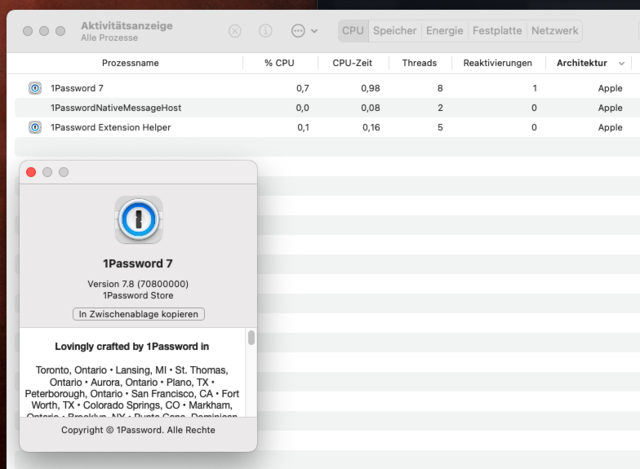
Task: Click the Version 7.8 (70800000) text
Action: pos(138,284)
